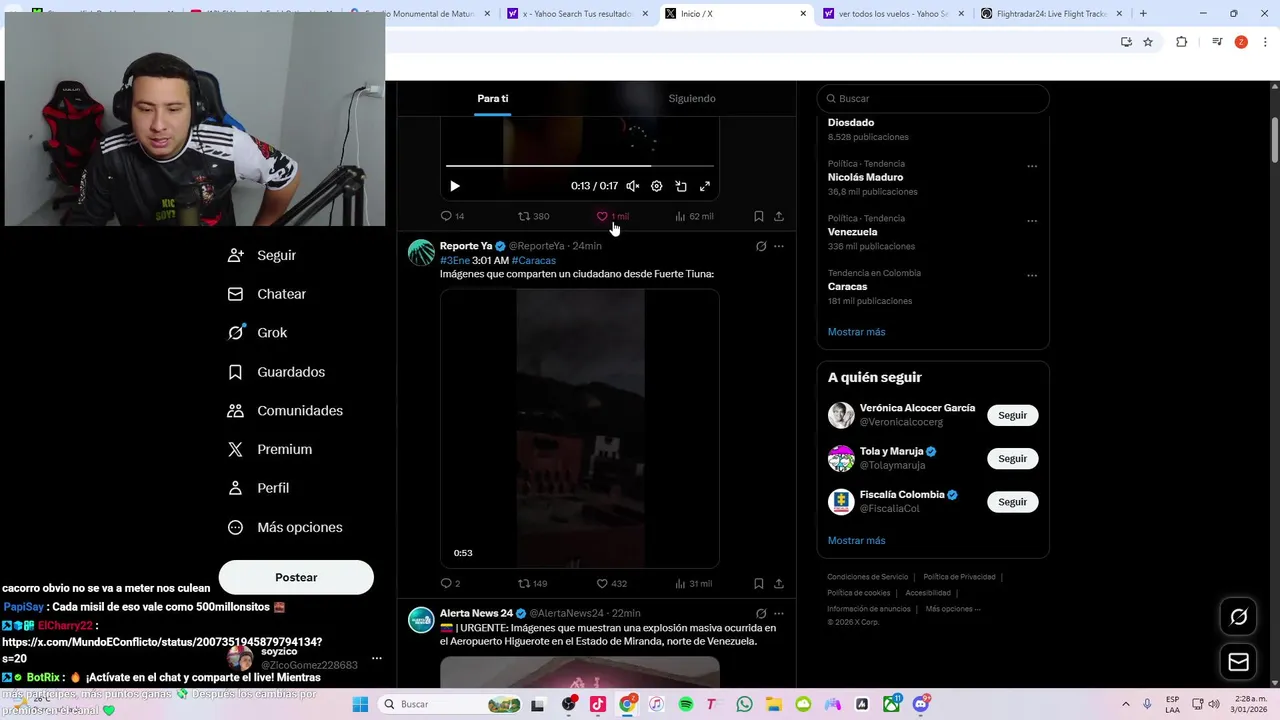The image size is (1280, 720).
Task: Seek along the top video's progress bar
Action: coord(580,166)
